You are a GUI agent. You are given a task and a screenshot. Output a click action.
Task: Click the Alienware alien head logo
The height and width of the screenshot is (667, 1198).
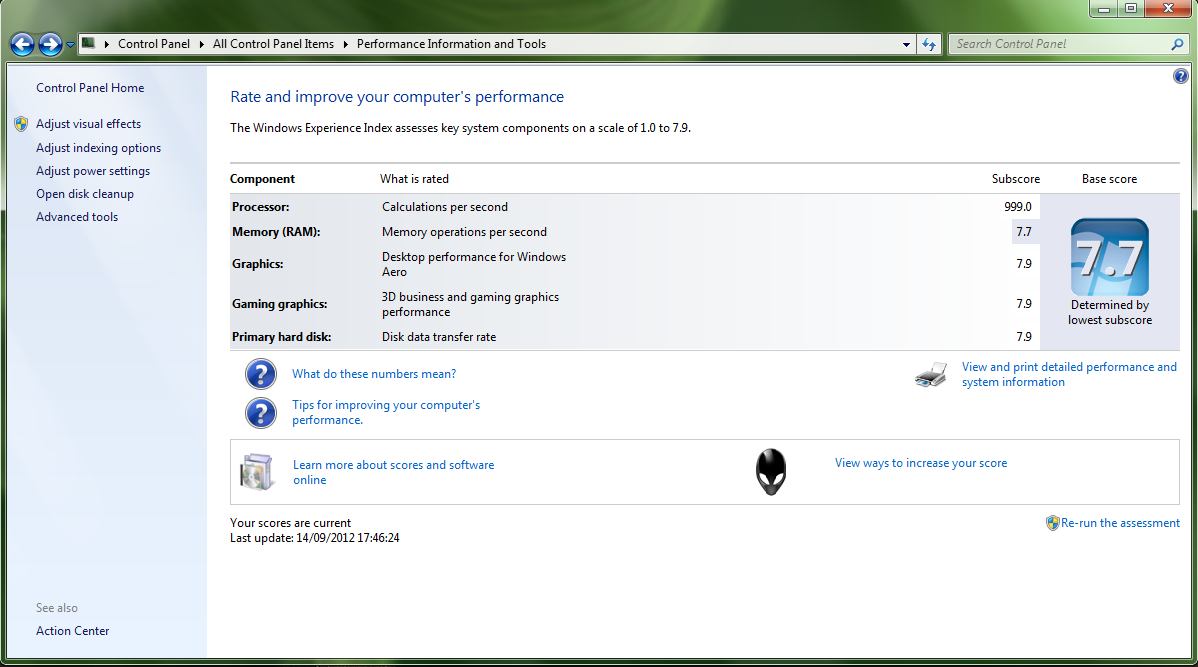point(771,471)
